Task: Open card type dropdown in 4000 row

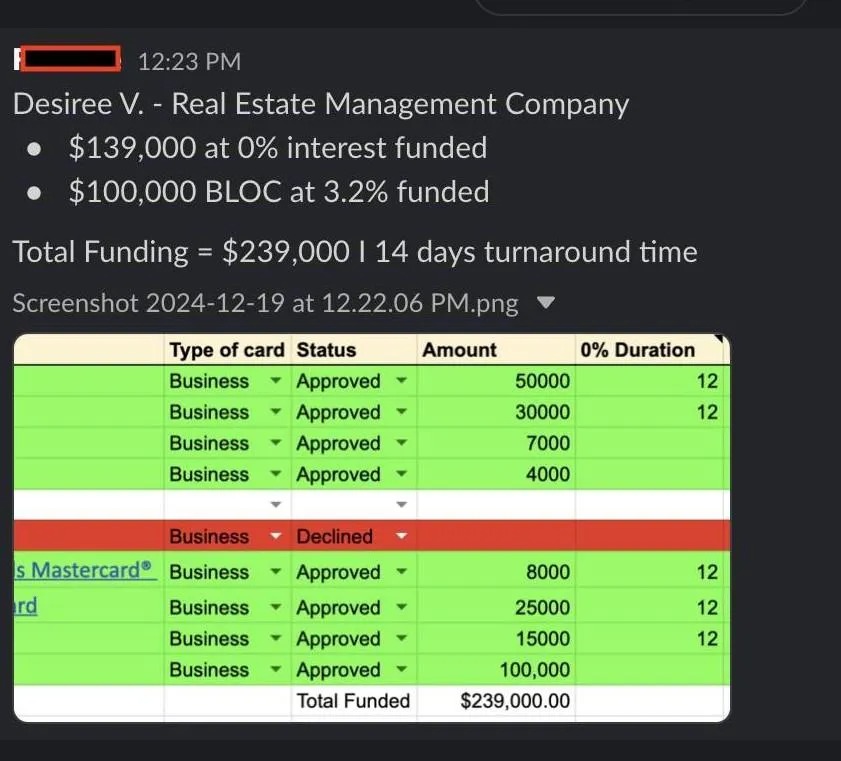Action: (276, 474)
